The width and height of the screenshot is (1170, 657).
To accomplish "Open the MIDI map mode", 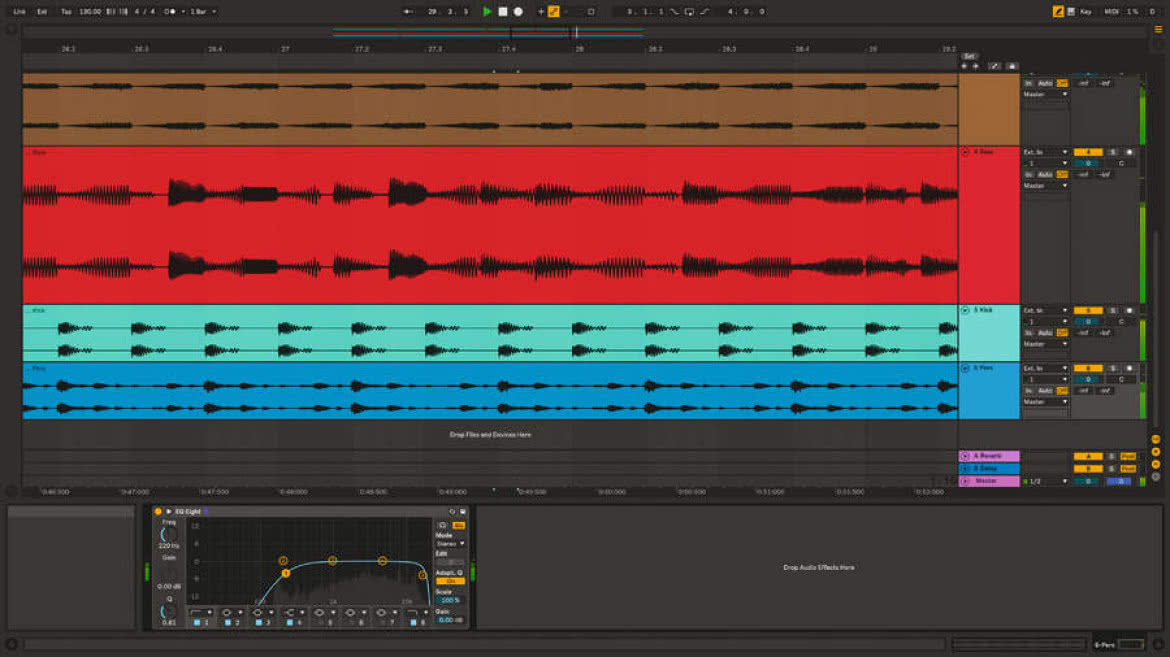I will tap(1111, 11).
